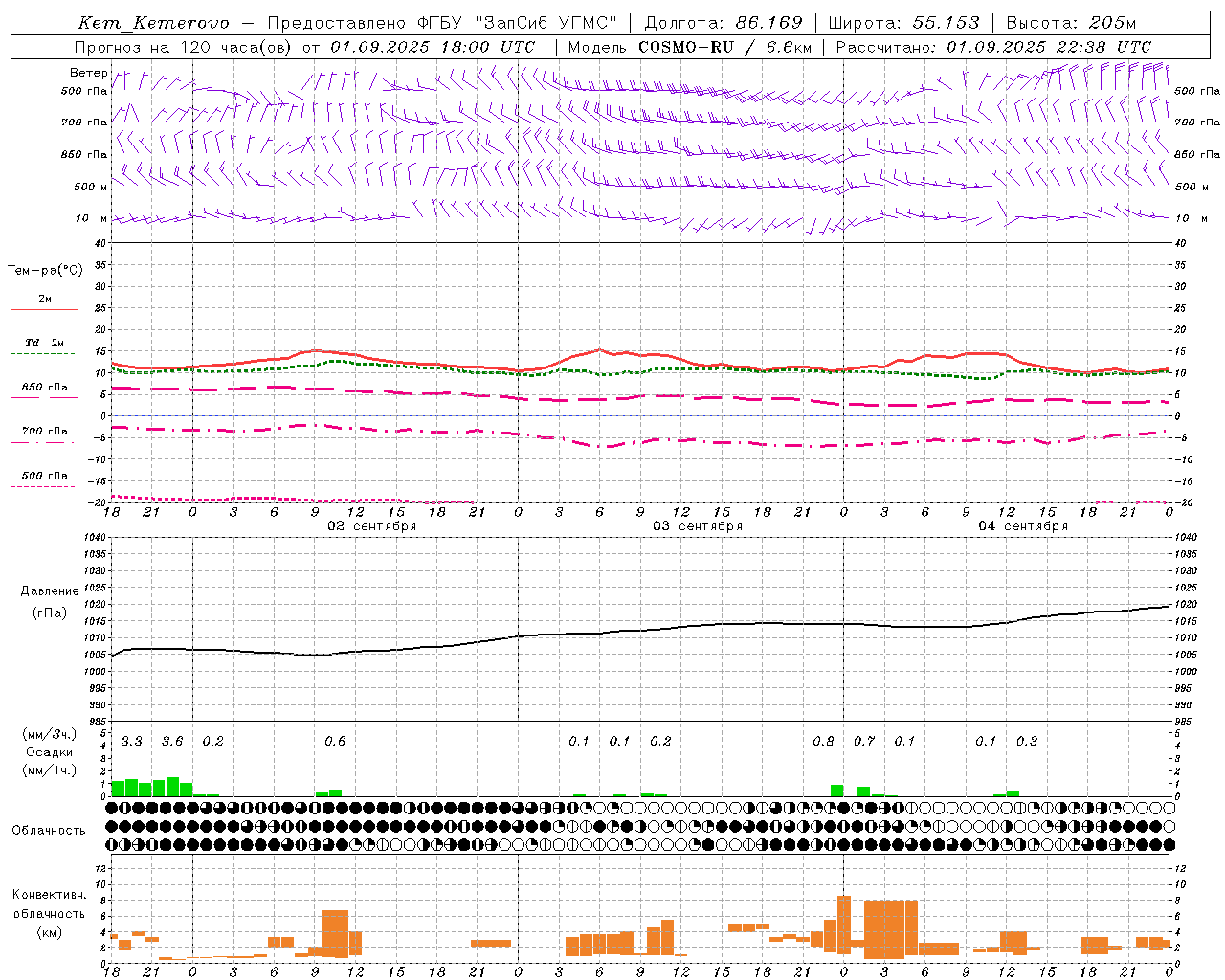1225x980 pixels.
Task: Click the Модель COSMO-RU / 6.6км label
Action: tap(689, 47)
